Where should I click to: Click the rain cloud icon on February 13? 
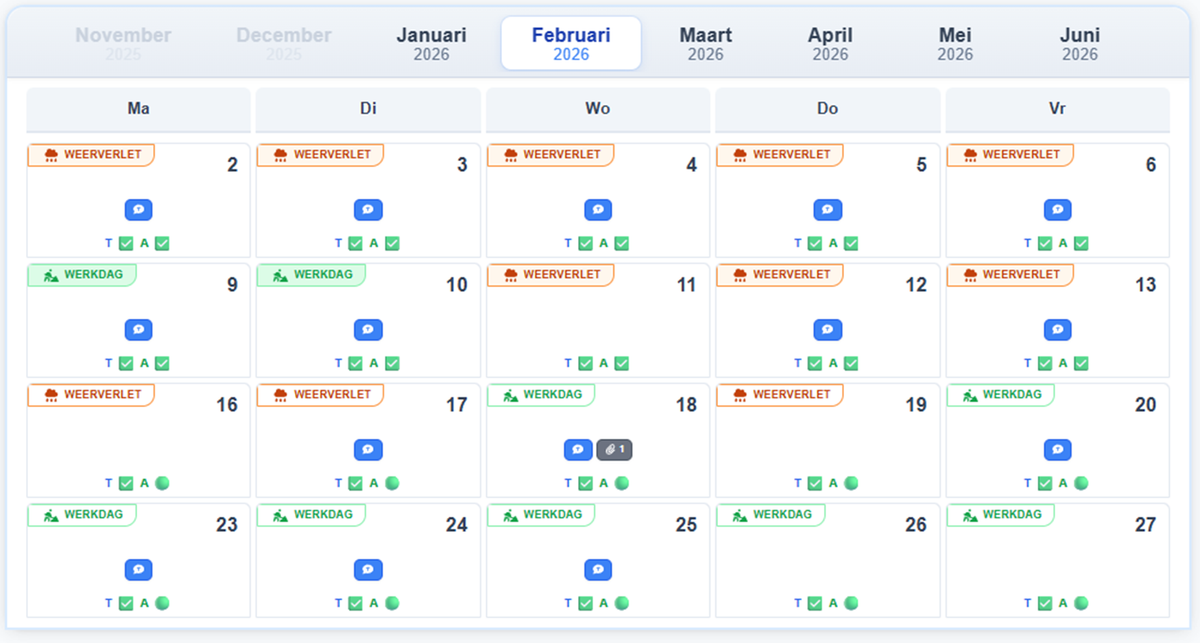tap(972, 274)
